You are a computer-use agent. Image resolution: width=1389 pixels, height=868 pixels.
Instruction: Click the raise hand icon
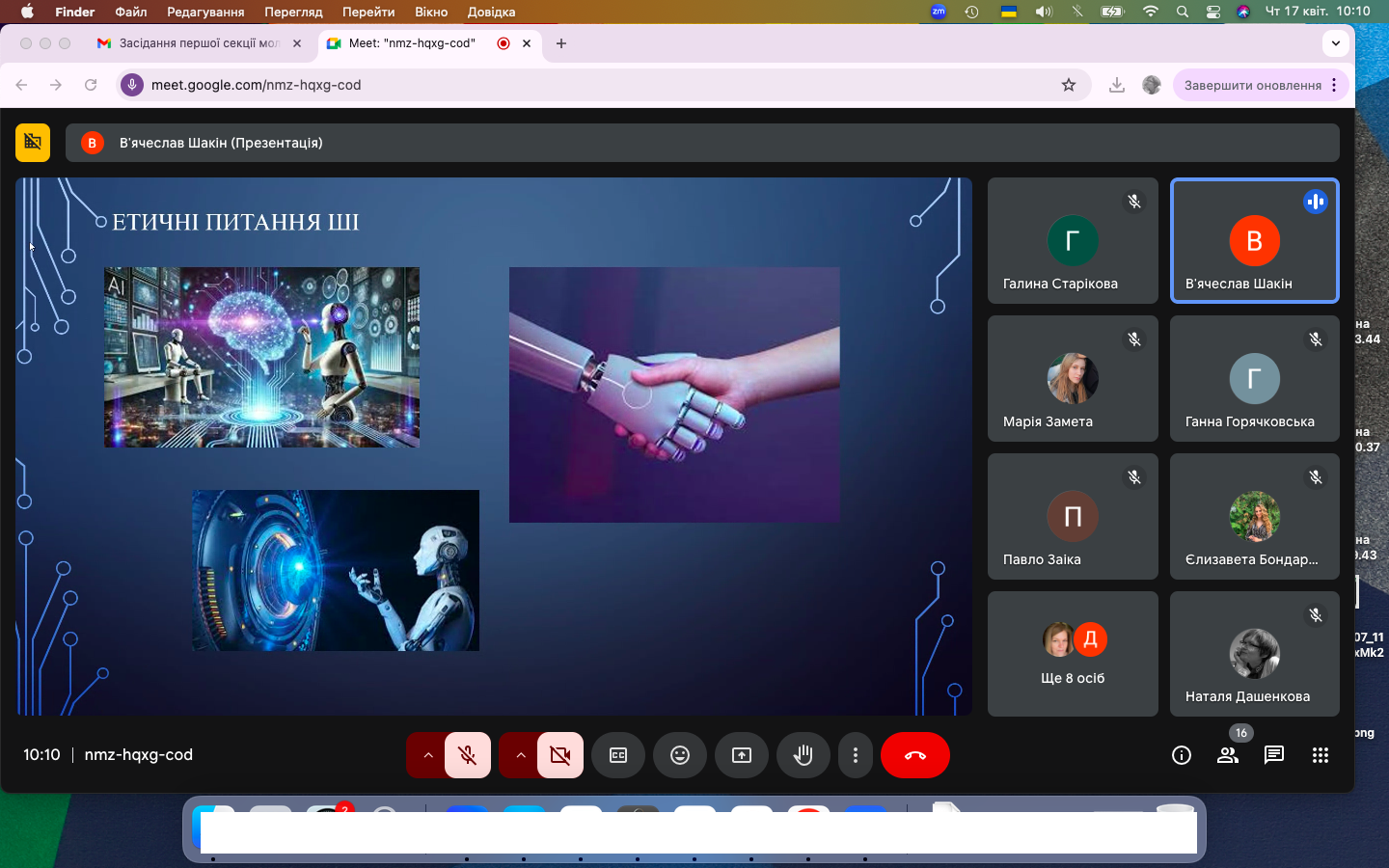pos(803,755)
